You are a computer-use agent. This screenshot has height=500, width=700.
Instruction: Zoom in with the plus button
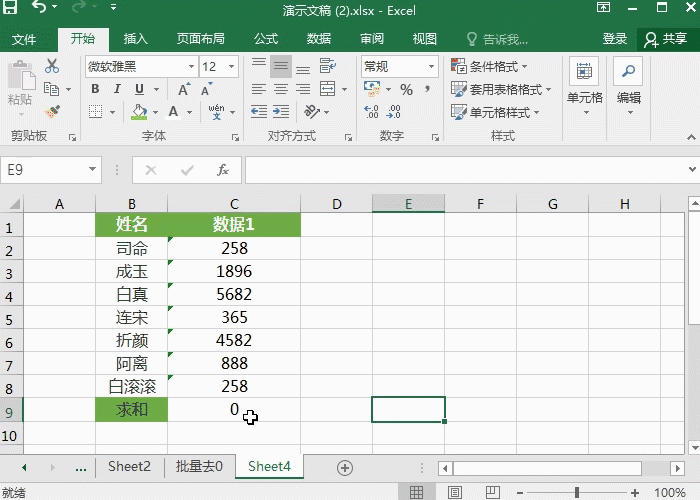pyautogui.click(x=635, y=492)
